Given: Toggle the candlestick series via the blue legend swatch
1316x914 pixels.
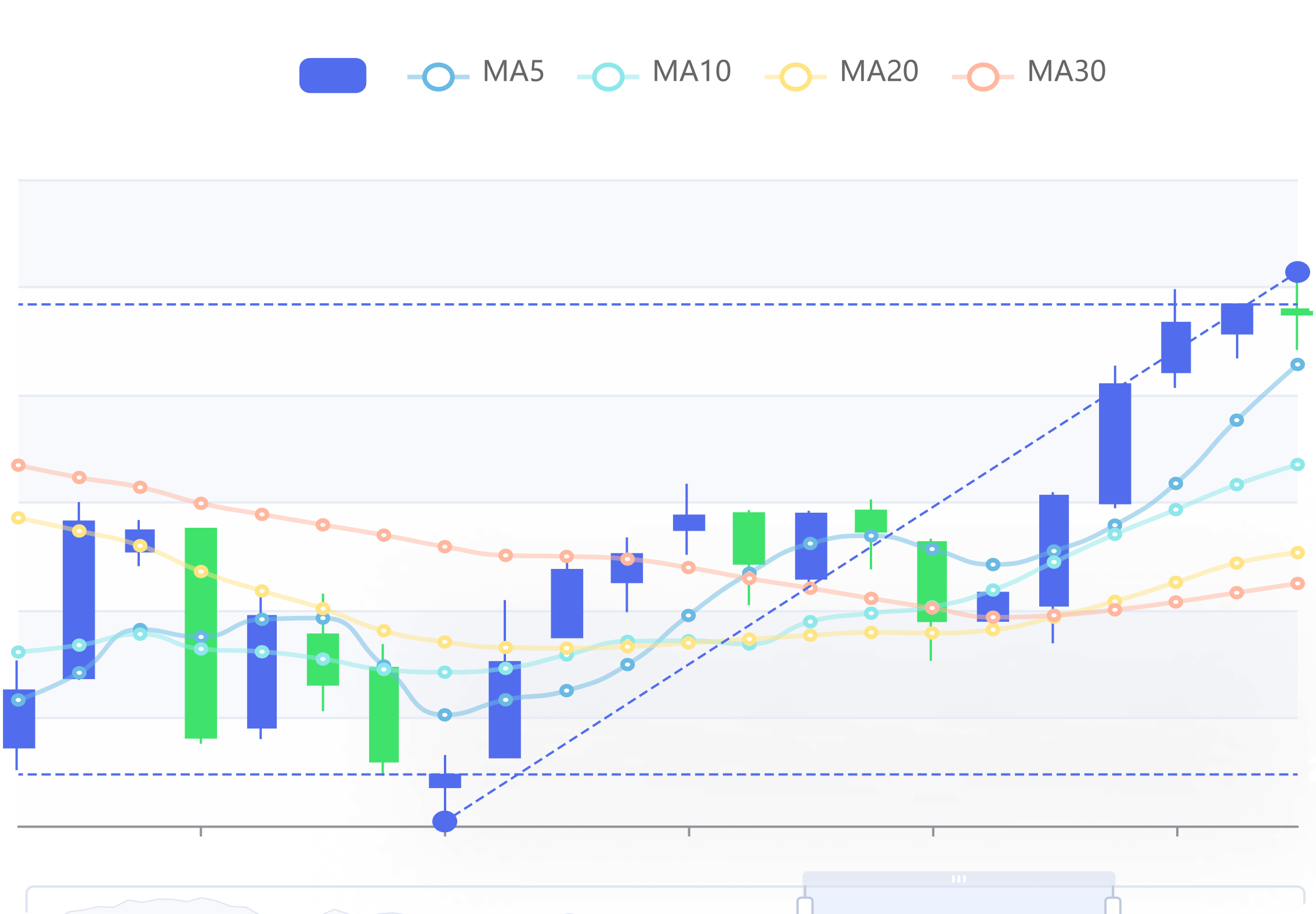Looking at the screenshot, I should pyautogui.click(x=332, y=75).
